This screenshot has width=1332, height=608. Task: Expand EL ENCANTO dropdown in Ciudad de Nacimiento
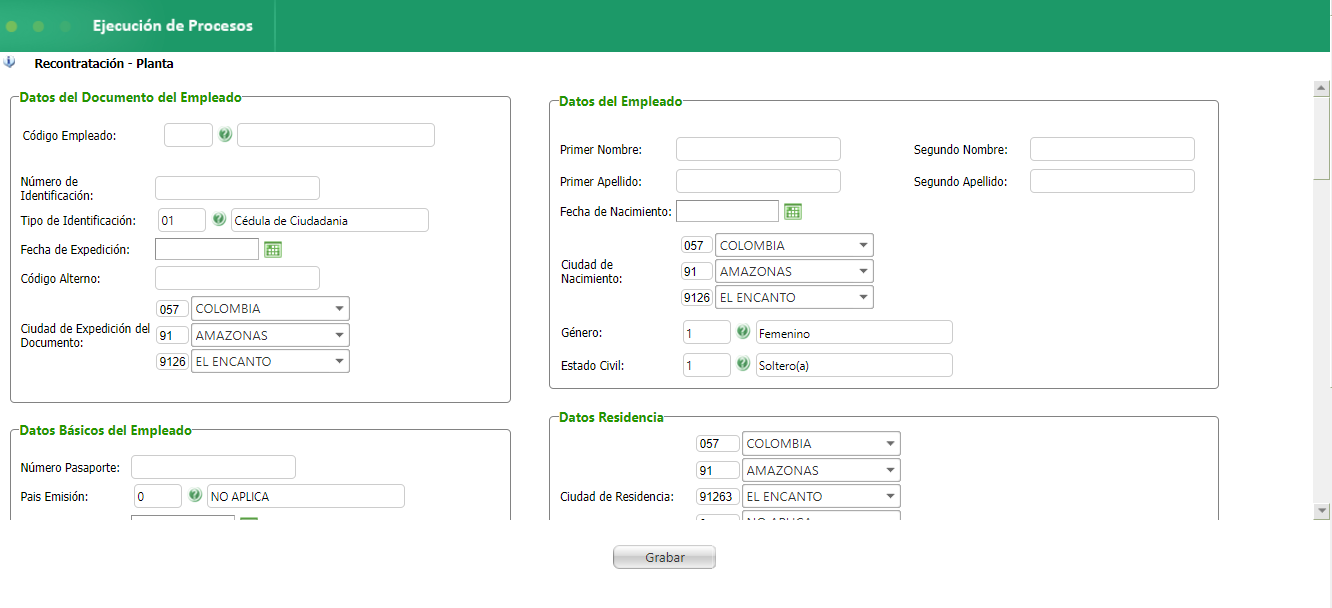click(x=863, y=297)
